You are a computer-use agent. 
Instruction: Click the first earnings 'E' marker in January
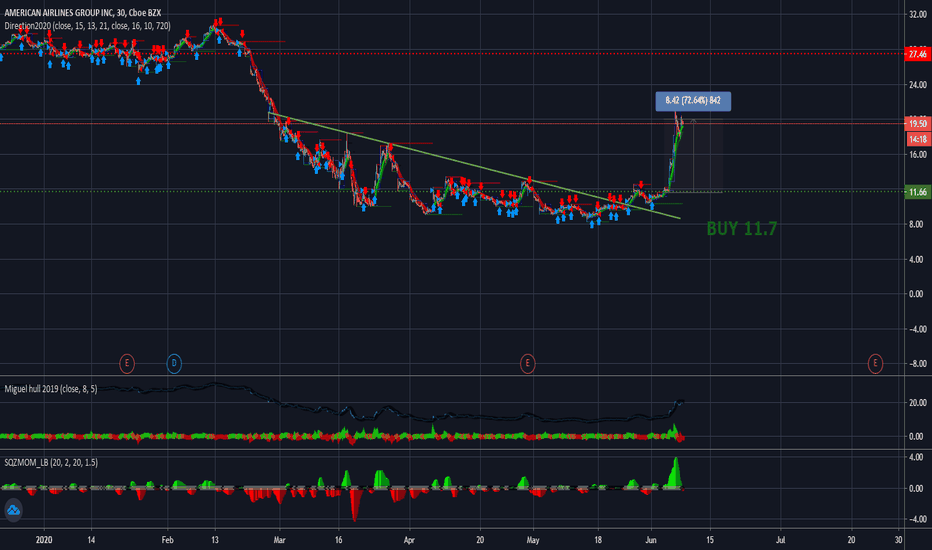pos(127,363)
